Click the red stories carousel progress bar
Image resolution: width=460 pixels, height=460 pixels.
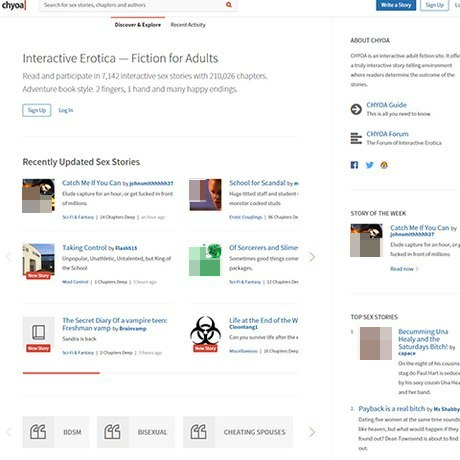pos(61,373)
